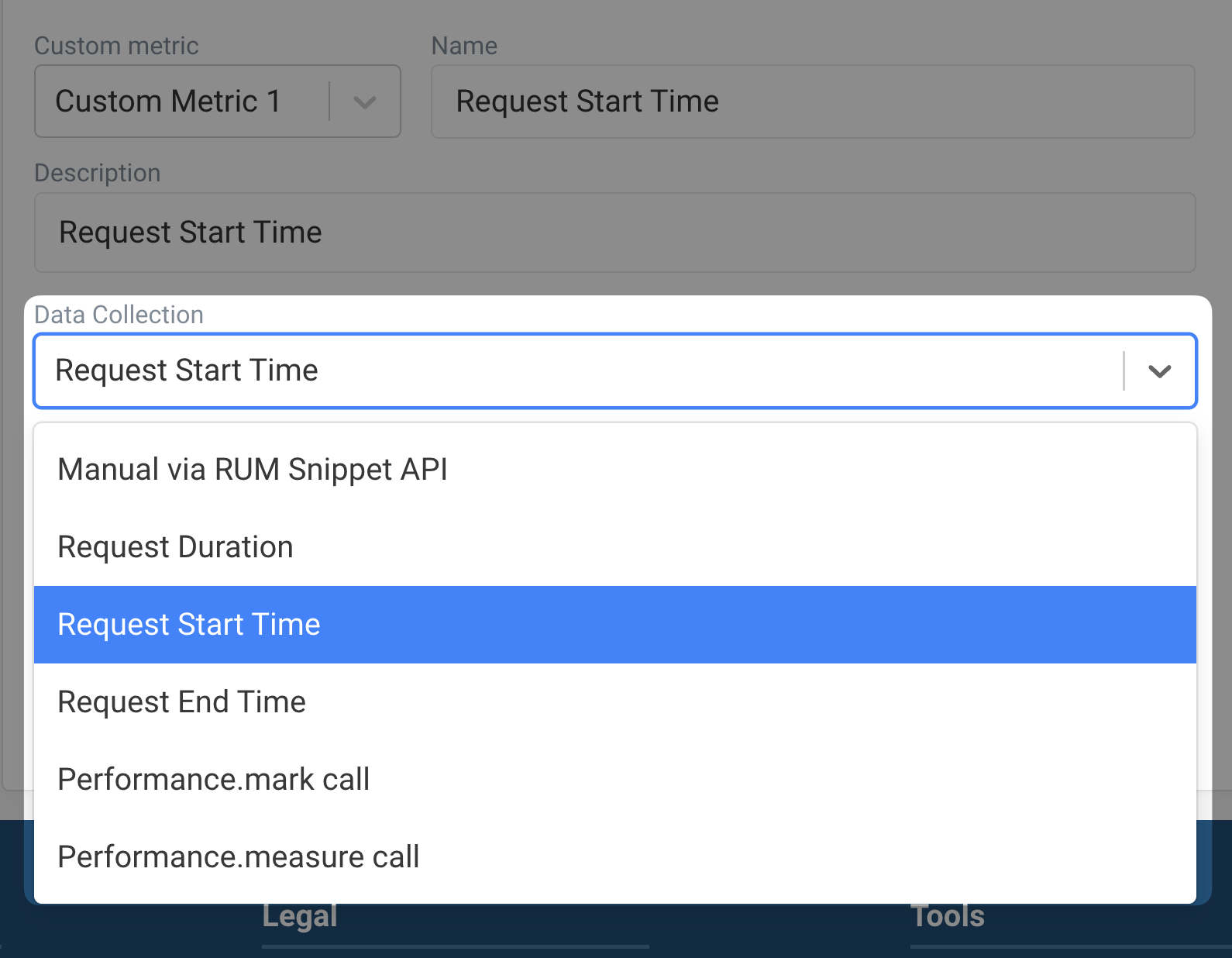Click the Legal footer heading
Screen dimensions: 1232x958
[300, 916]
